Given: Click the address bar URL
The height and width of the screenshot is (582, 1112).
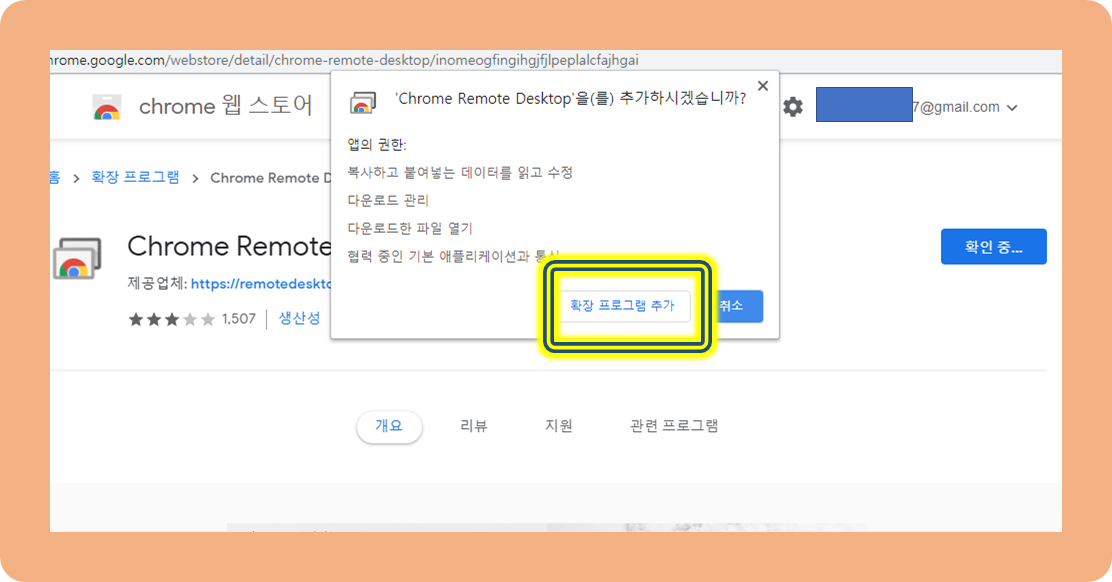Looking at the screenshot, I should tap(345, 60).
